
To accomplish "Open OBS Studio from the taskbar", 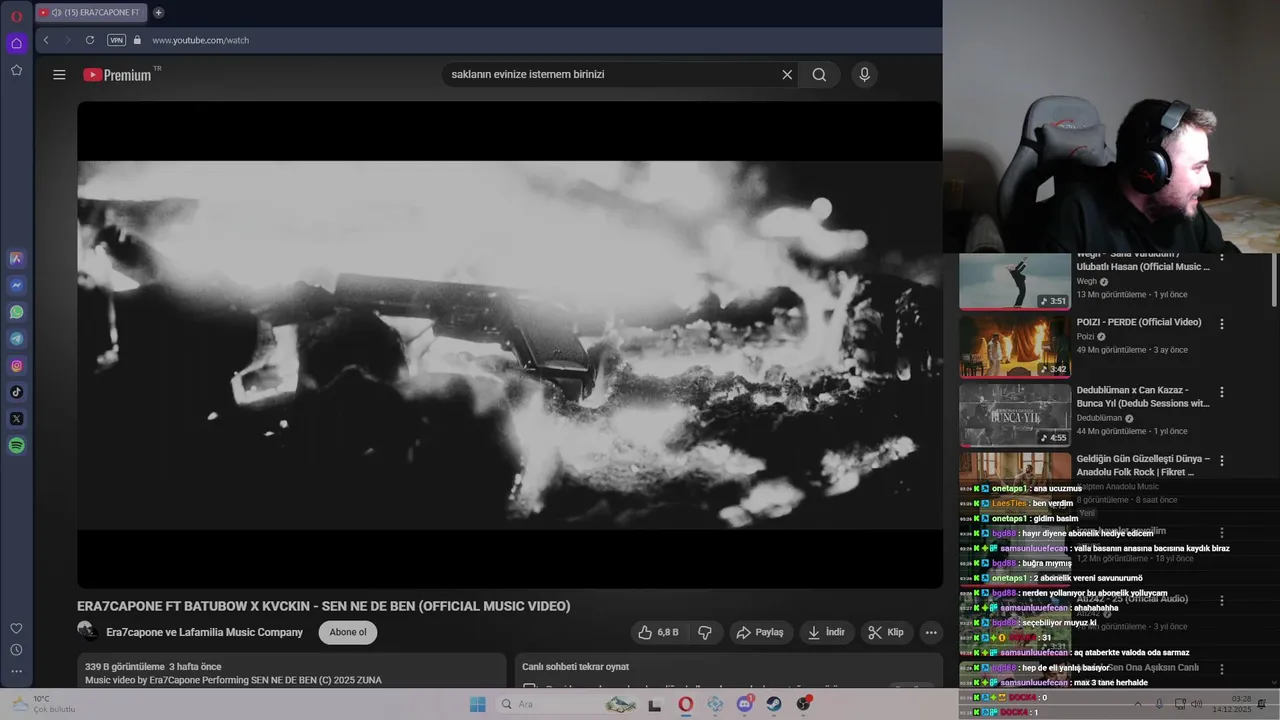I will coord(804,704).
